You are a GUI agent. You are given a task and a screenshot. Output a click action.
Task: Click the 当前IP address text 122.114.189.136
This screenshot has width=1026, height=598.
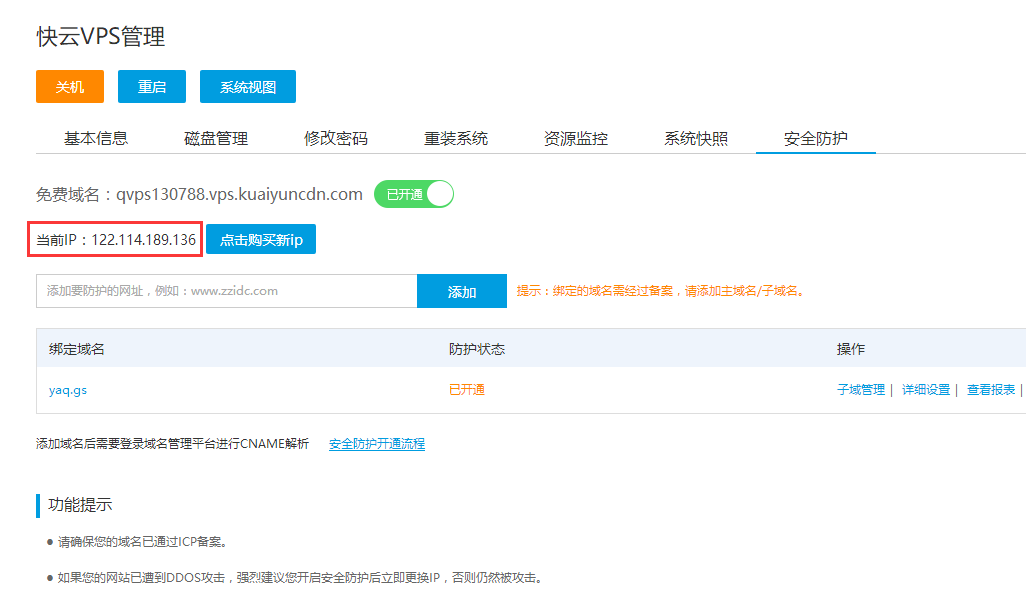pyautogui.click(x=143, y=240)
